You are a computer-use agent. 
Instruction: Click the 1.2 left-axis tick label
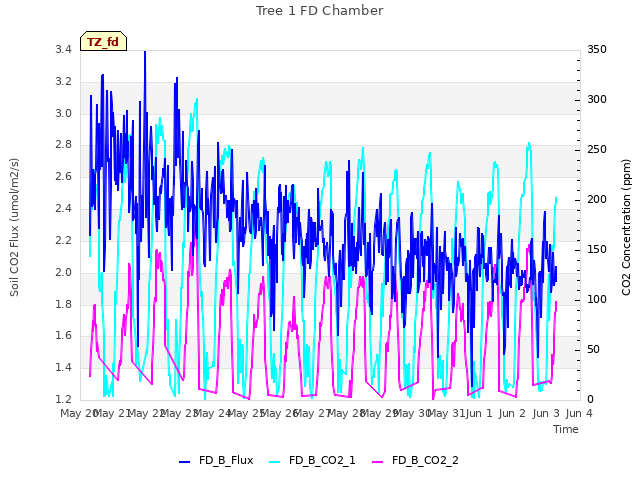(x=63, y=399)
